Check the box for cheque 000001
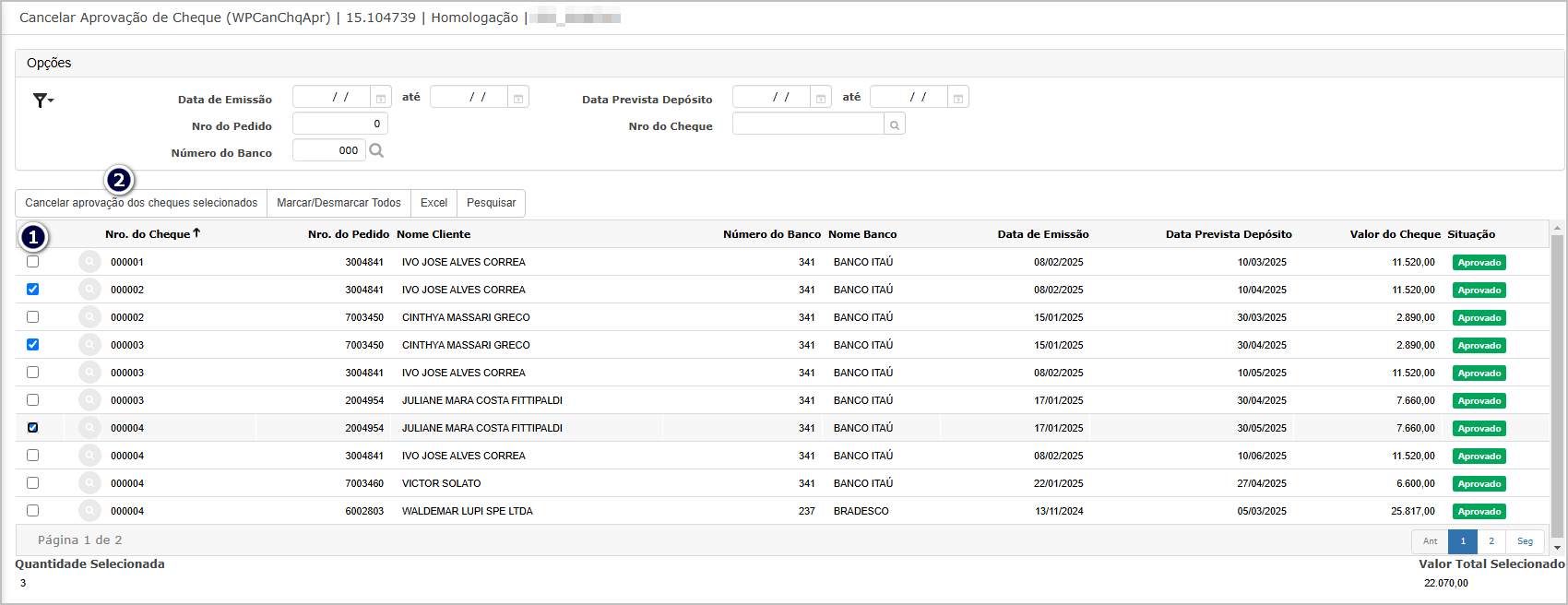Screen dimensions: 1568x605 (33, 262)
